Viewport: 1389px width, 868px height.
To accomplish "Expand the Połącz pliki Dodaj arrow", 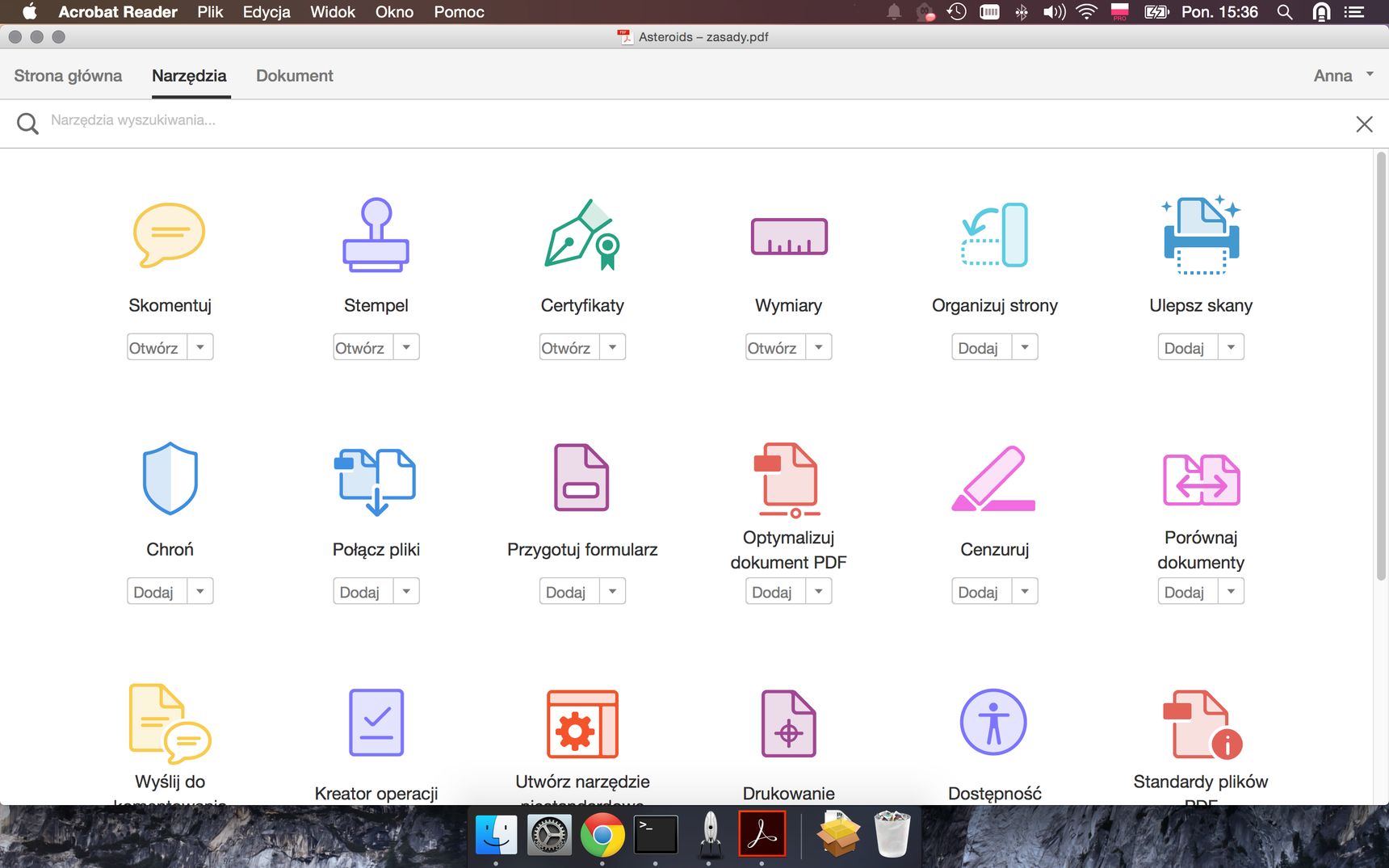I will coord(406,591).
